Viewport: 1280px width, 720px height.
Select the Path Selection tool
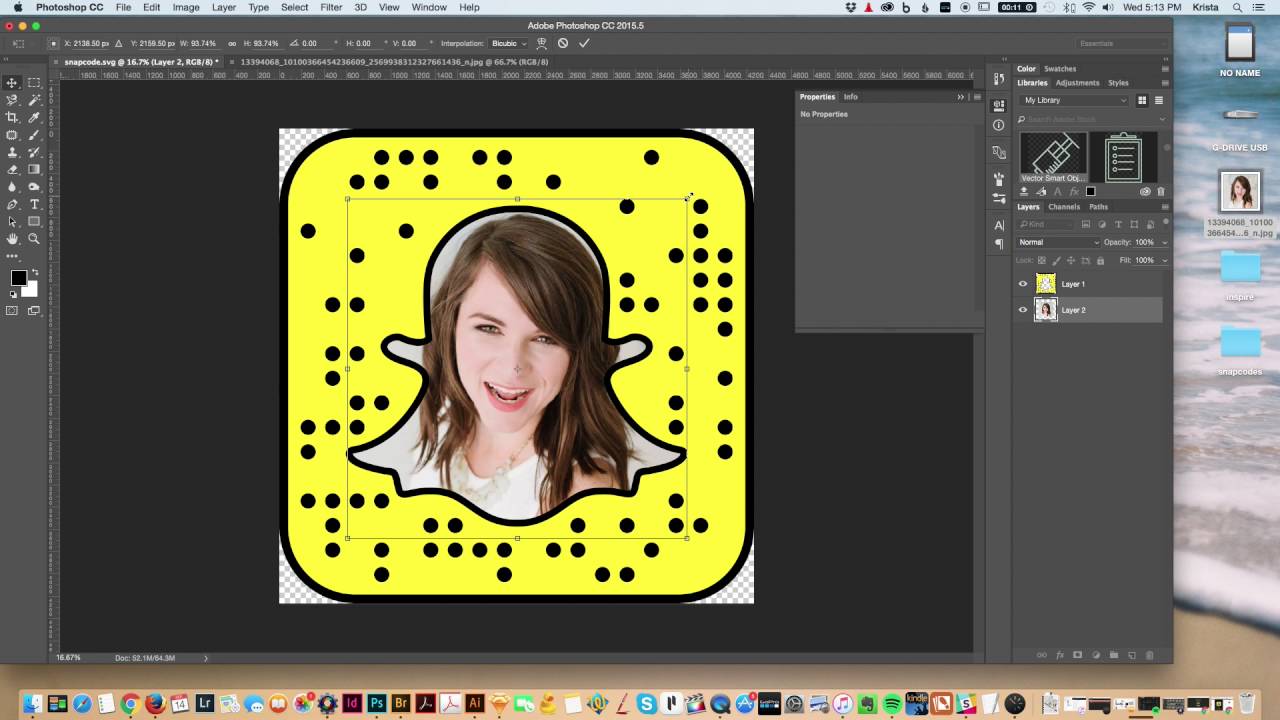pos(12,221)
